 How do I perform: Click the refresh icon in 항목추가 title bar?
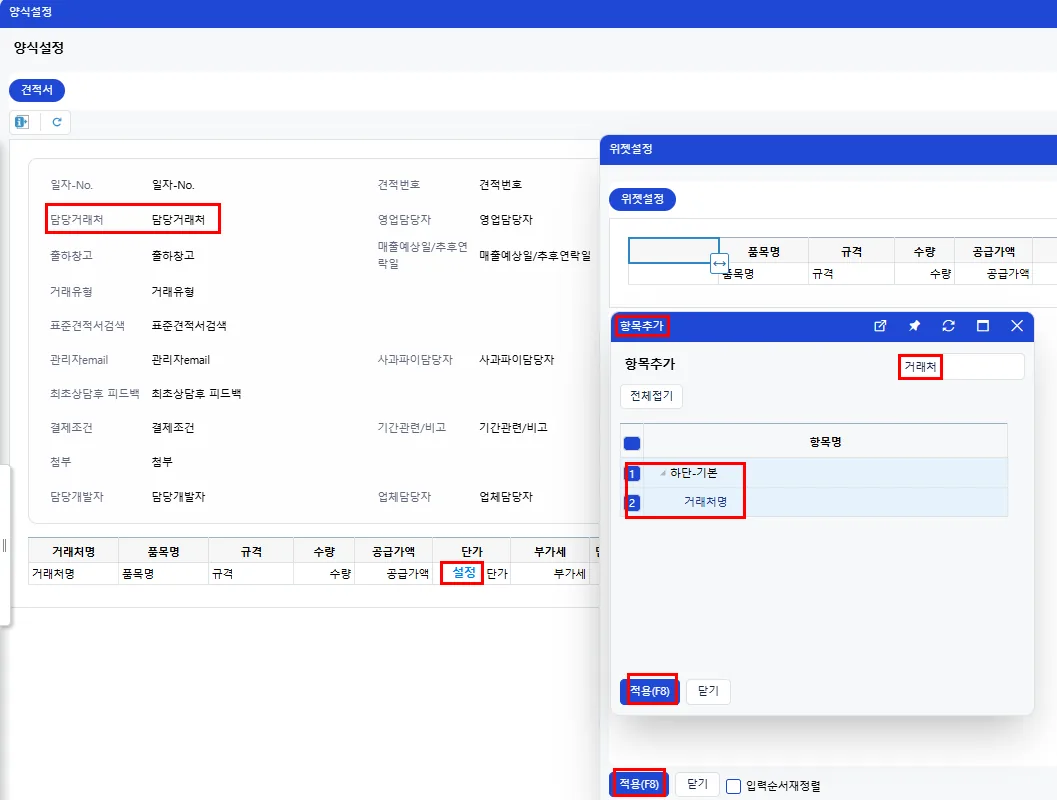click(x=948, y=326)
